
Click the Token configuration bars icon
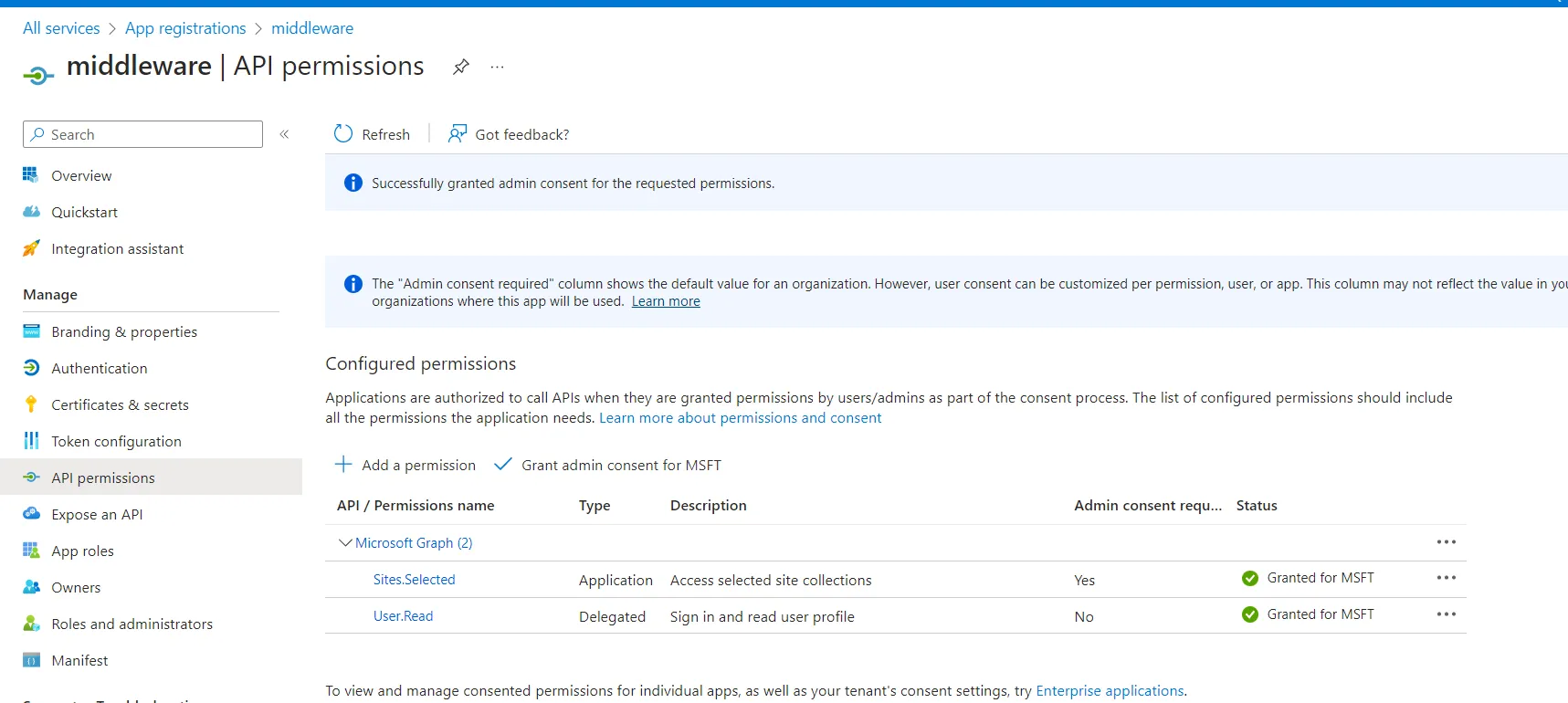(31, 440)
